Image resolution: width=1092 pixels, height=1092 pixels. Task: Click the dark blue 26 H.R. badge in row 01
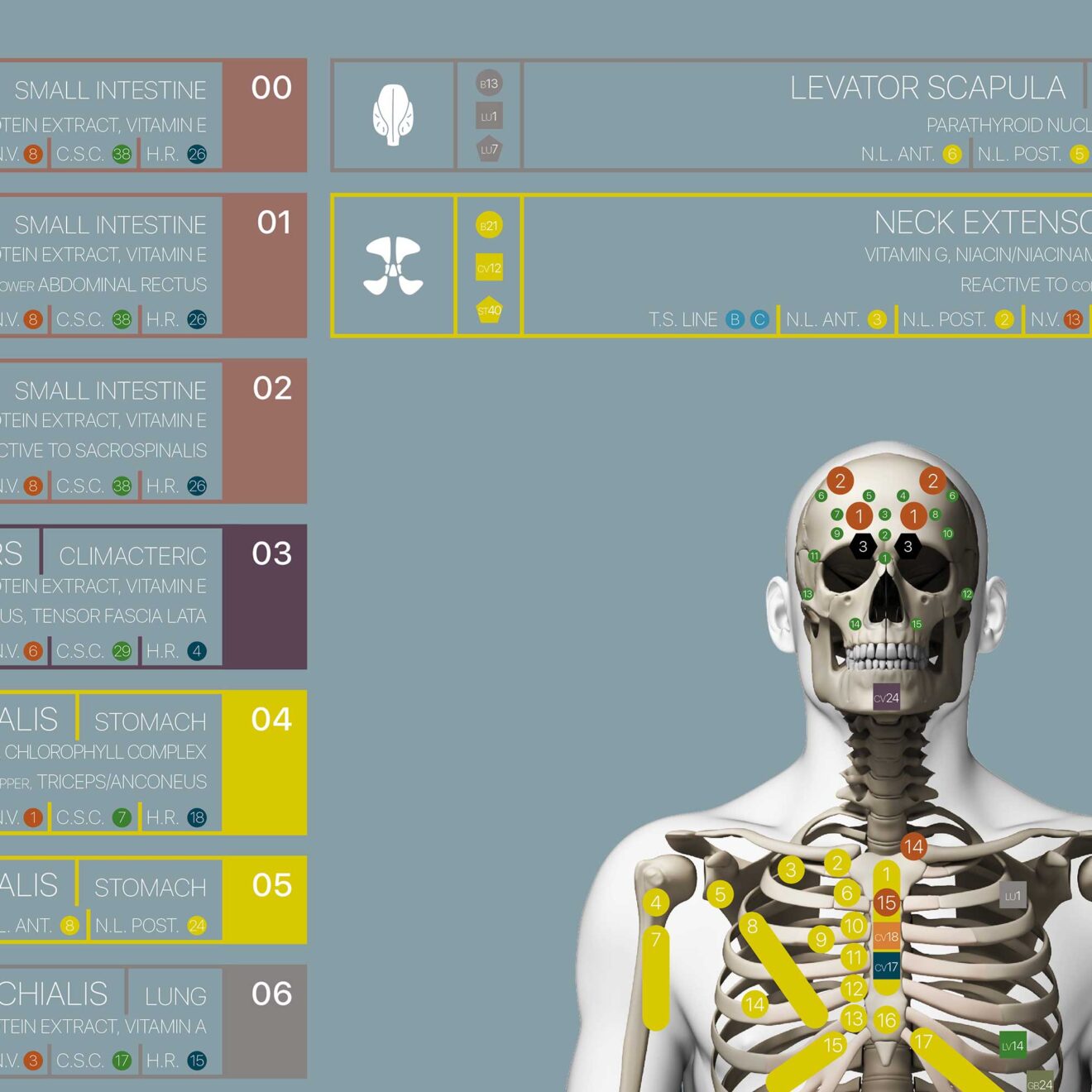[x=197, y=319]
